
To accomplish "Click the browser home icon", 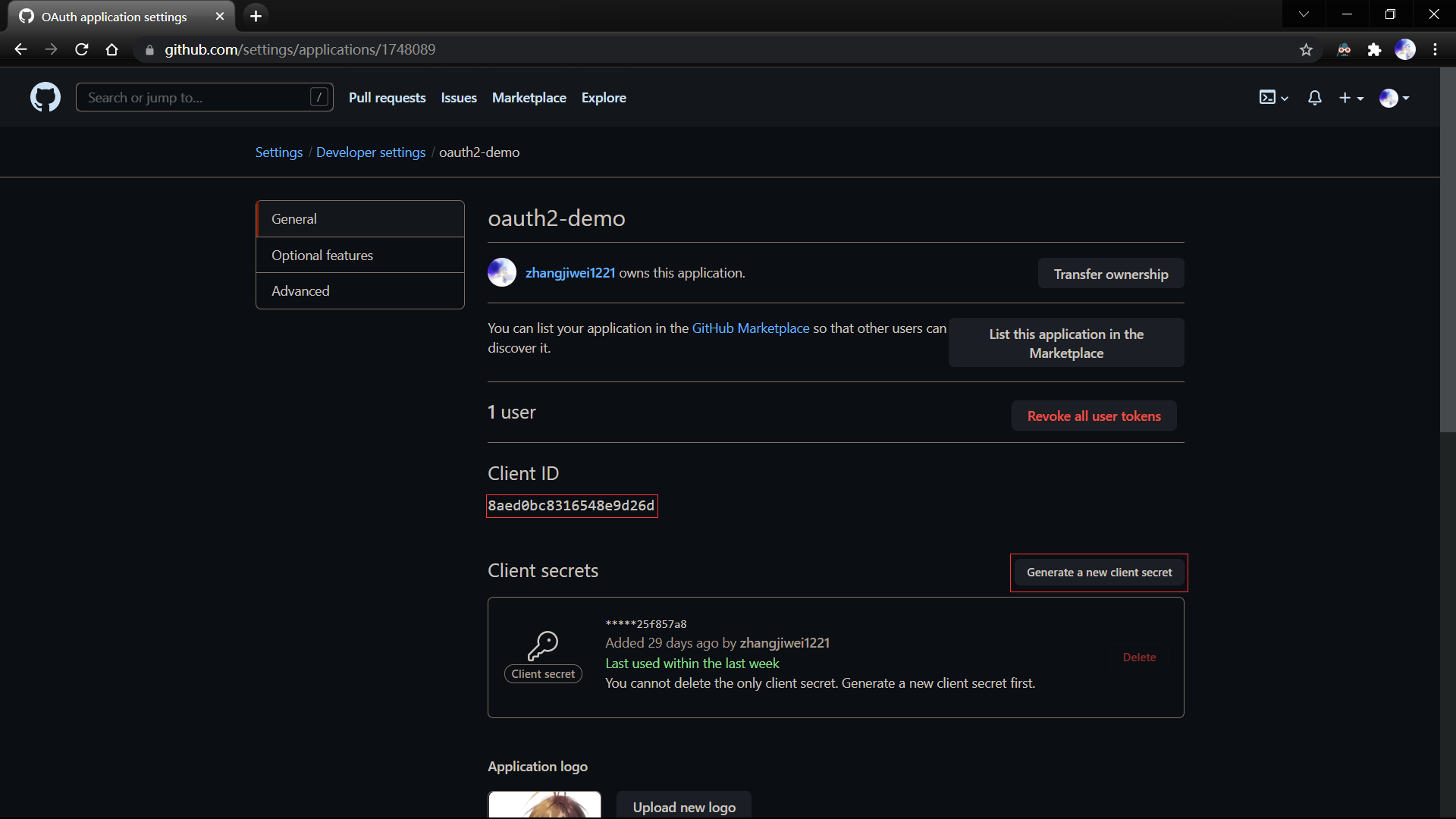I will pos(111,49).
